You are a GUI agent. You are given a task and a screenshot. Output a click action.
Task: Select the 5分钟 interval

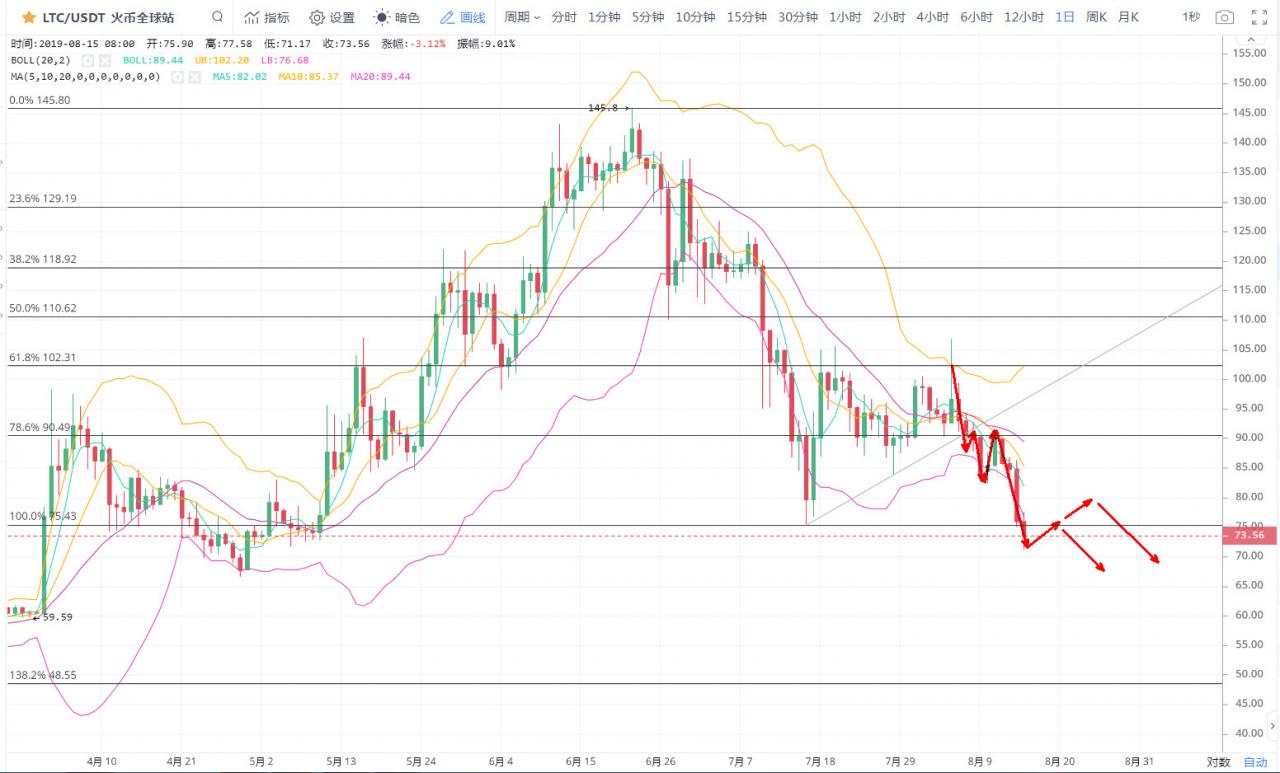pyautogui.click(x=648, y=17)
